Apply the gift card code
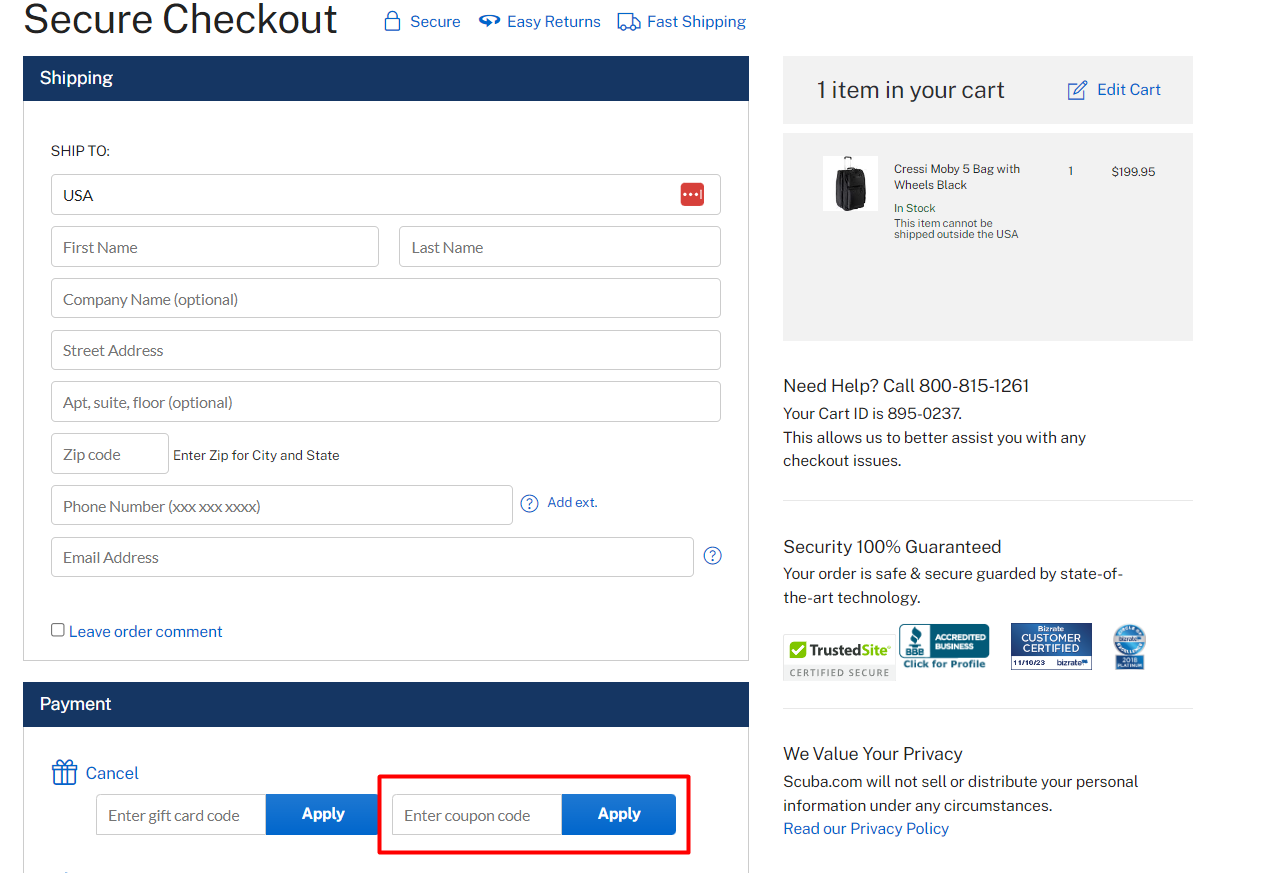Image resolution: width=1275 pixels, height=873 pixels. coord(323,814)
